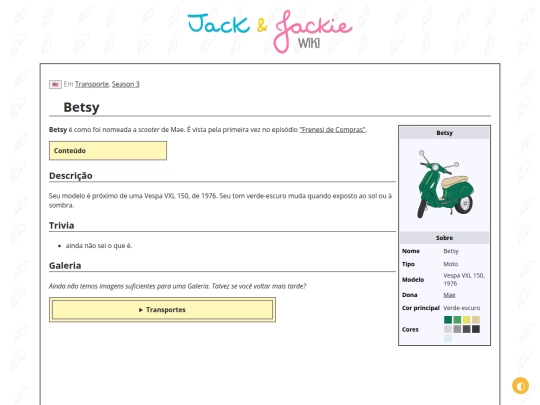Select the dark gray color swatch

(466, 329)
